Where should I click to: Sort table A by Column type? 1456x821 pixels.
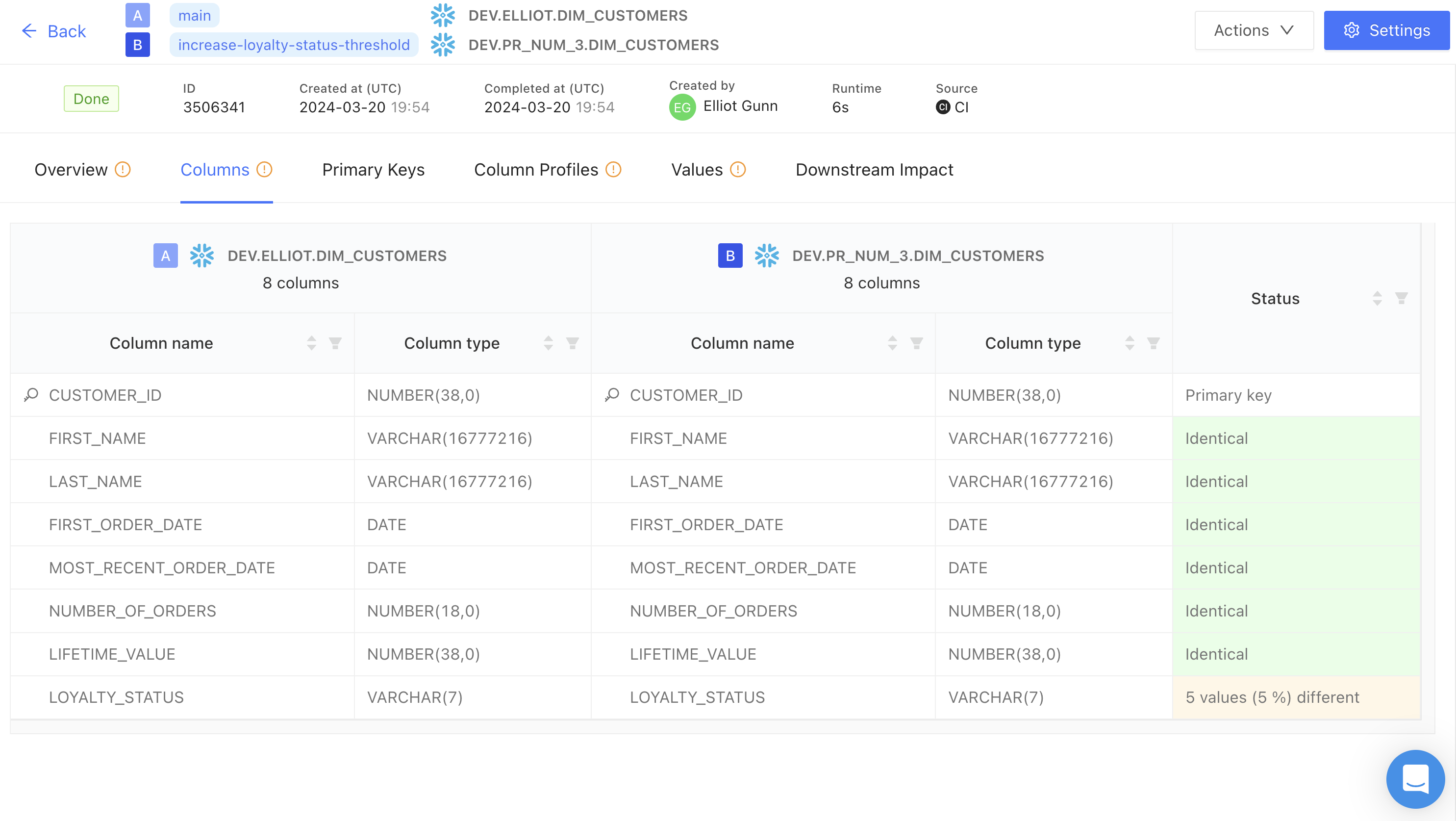point(548,343)
